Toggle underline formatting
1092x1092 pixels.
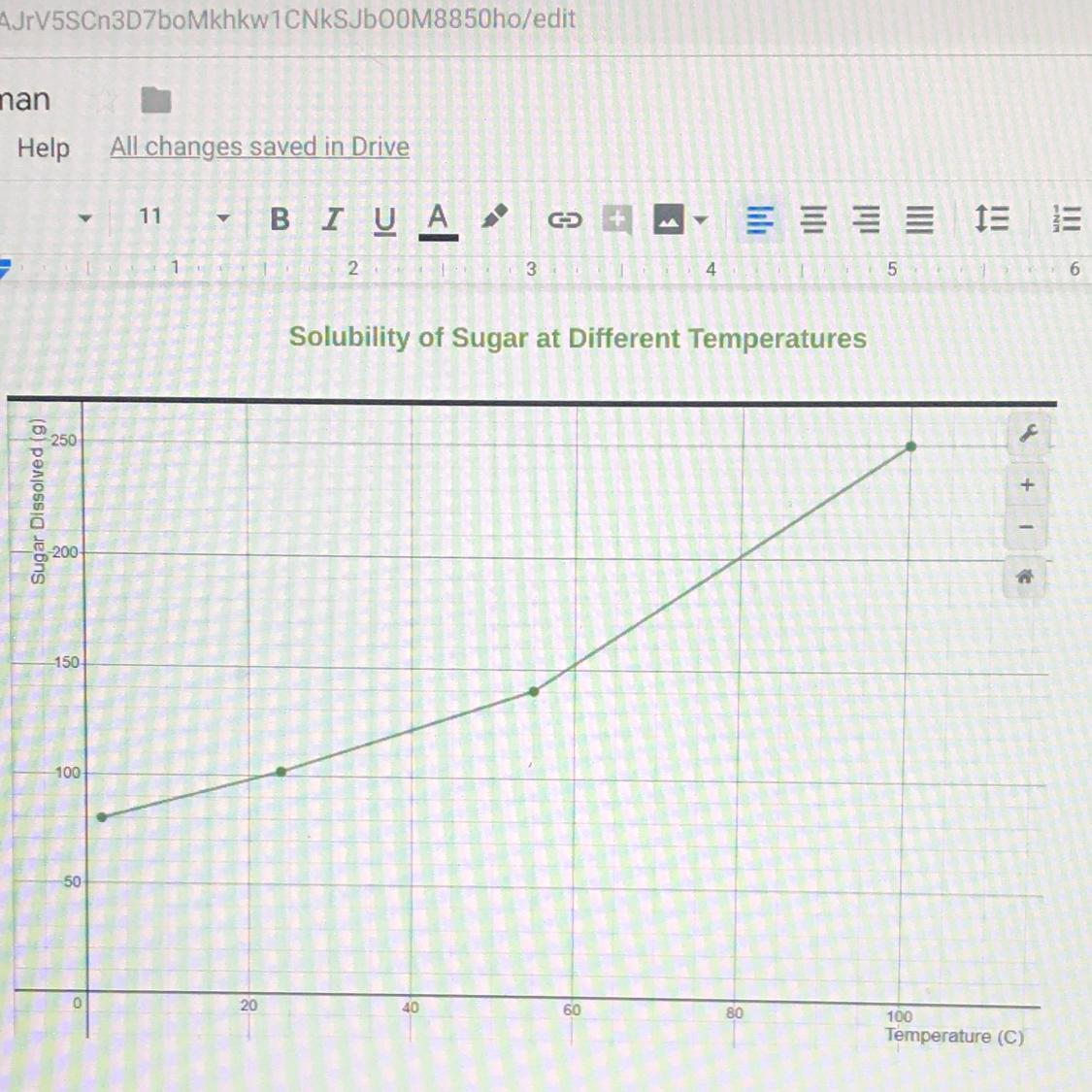click(x=384, y=220)
